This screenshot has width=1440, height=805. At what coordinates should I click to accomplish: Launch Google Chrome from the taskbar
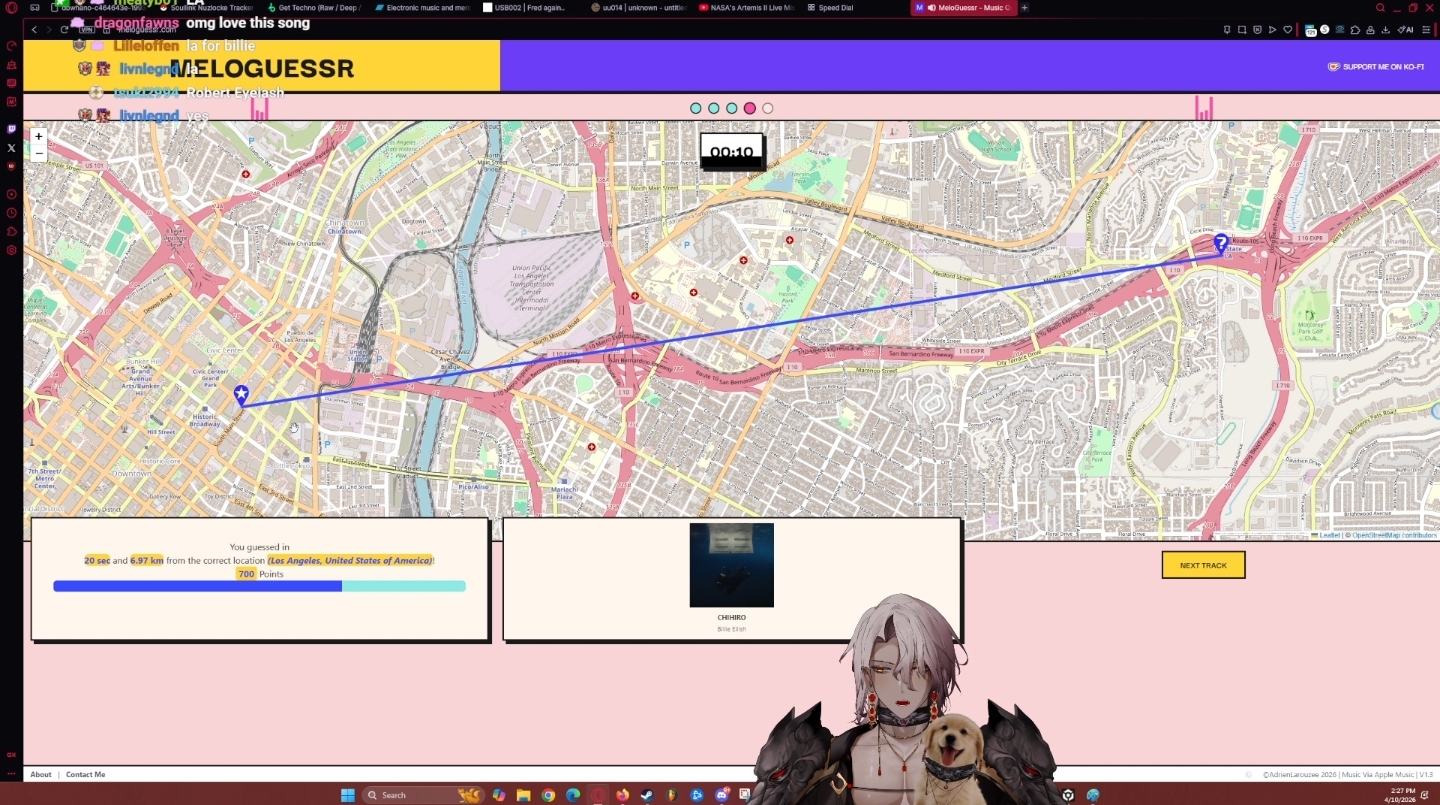[548, 795]
